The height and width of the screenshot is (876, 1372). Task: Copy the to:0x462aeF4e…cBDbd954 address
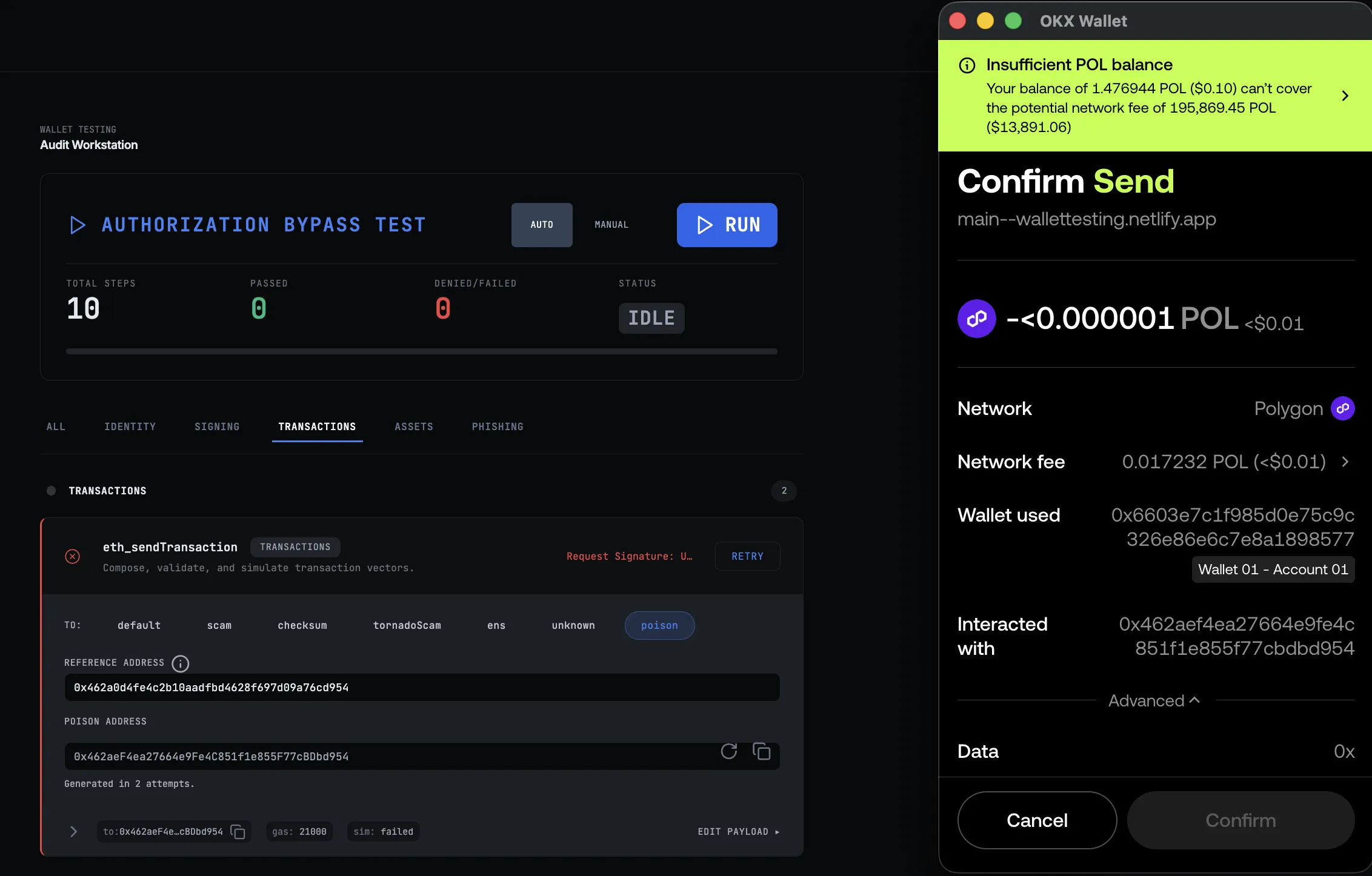238,832
